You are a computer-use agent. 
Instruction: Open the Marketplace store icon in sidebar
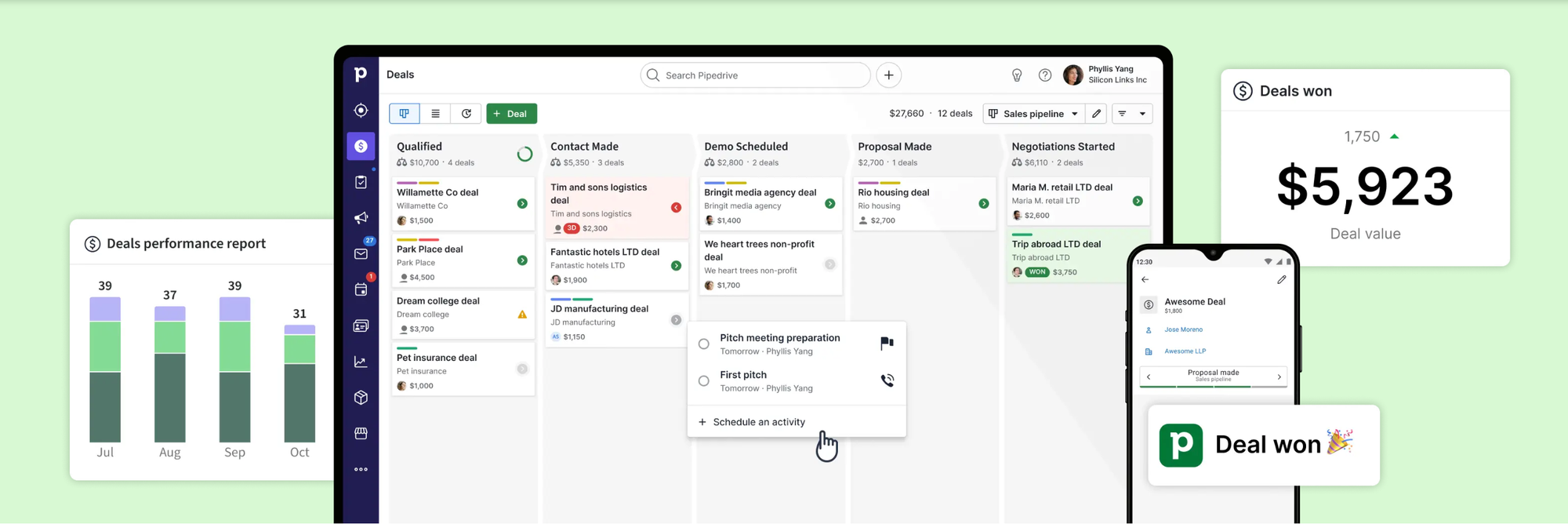[361, 433]
